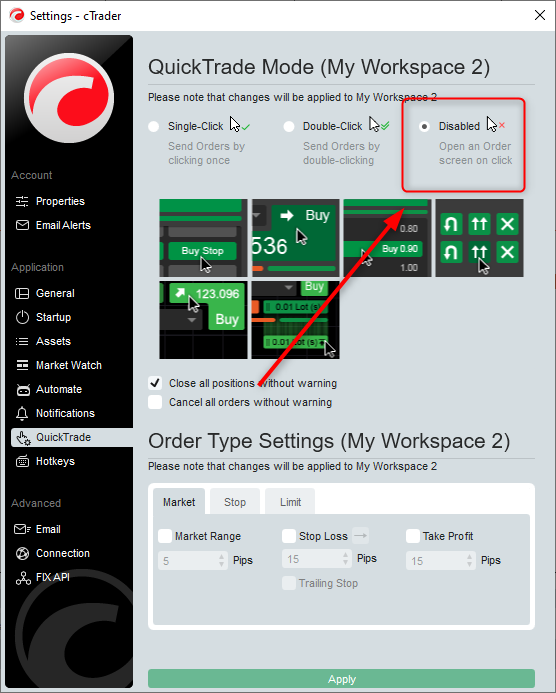
Task: Open the Hotkeys settings page
Action: pyautogui.click(x=55, y=461)
